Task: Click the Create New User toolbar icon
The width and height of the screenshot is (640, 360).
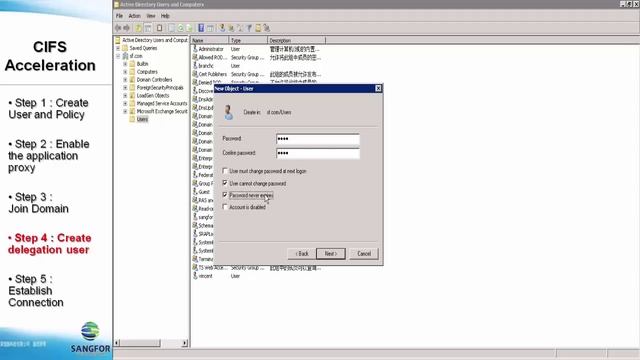Action: [x=222, y=28]
